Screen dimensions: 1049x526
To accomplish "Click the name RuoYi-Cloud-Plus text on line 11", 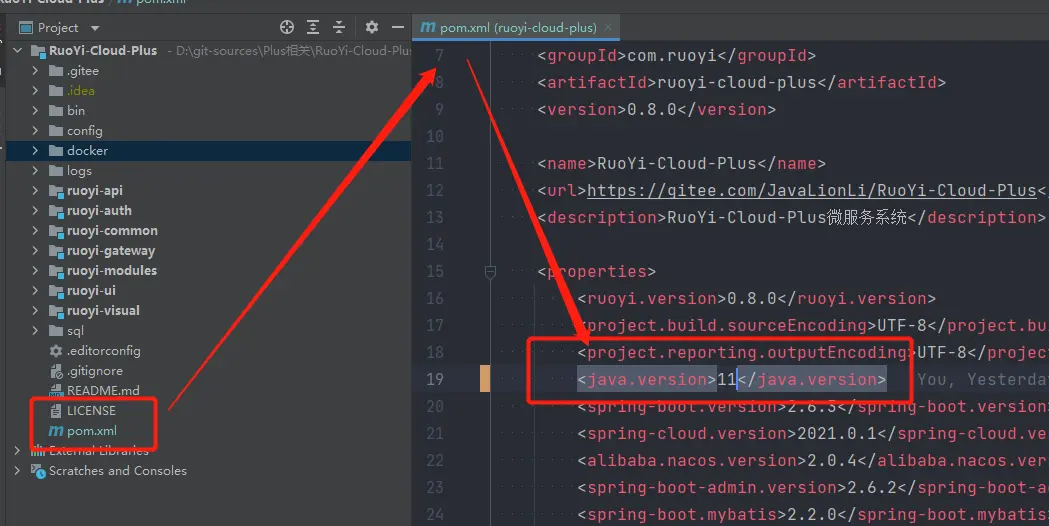I will [677, 163].
